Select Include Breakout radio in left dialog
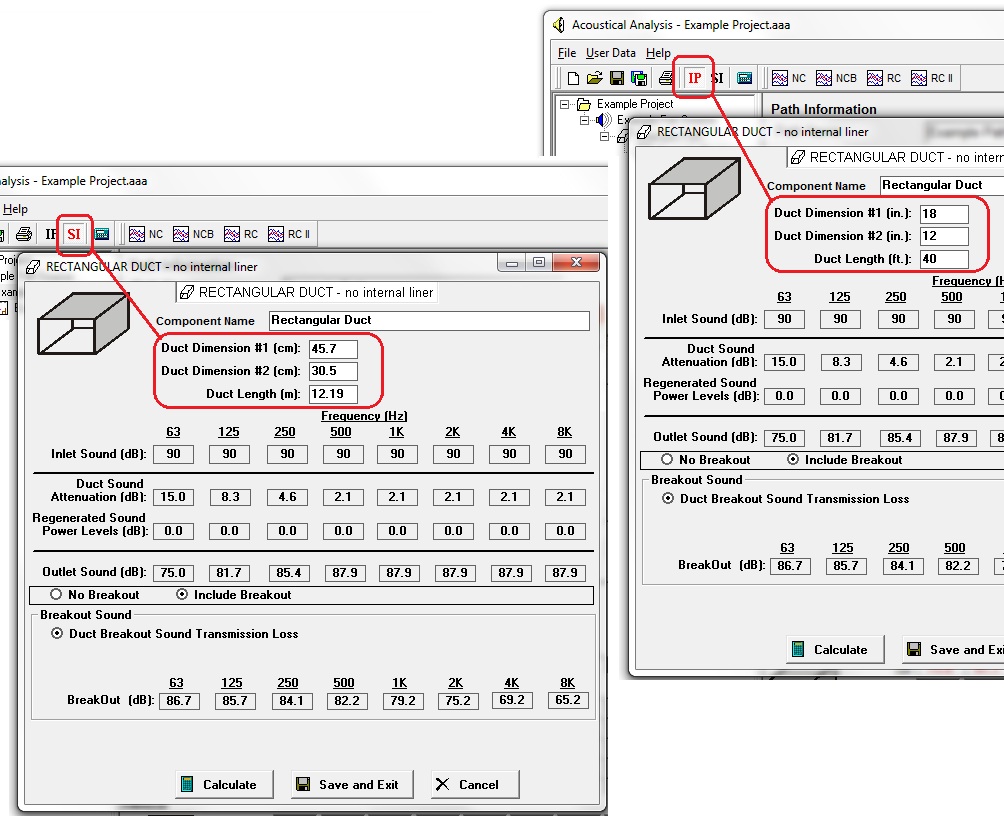Image resolution: width=1004 pixels, height=818 pixels. point(182,595)
